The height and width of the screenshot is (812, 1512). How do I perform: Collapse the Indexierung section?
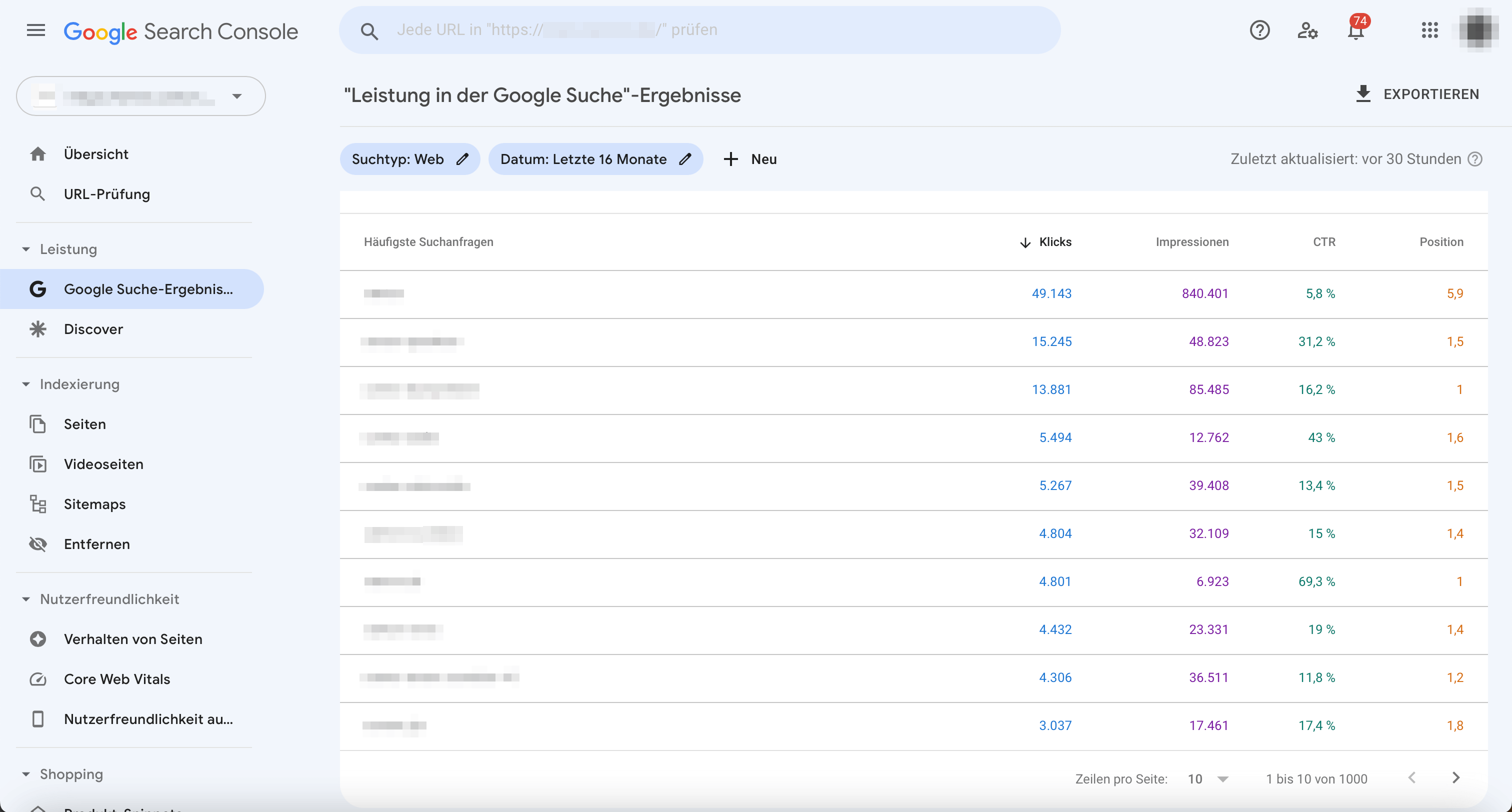[x=26, y=384]
